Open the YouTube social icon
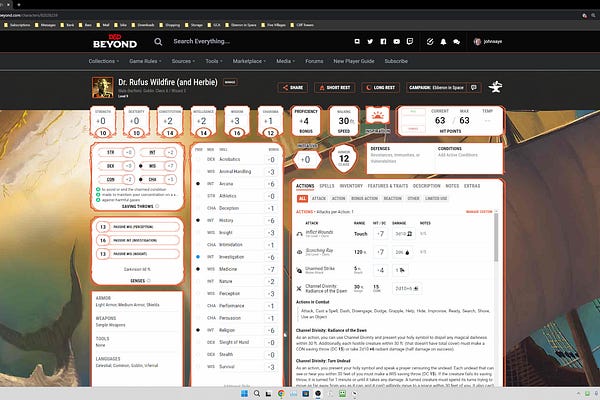 [x=396, y=41]
